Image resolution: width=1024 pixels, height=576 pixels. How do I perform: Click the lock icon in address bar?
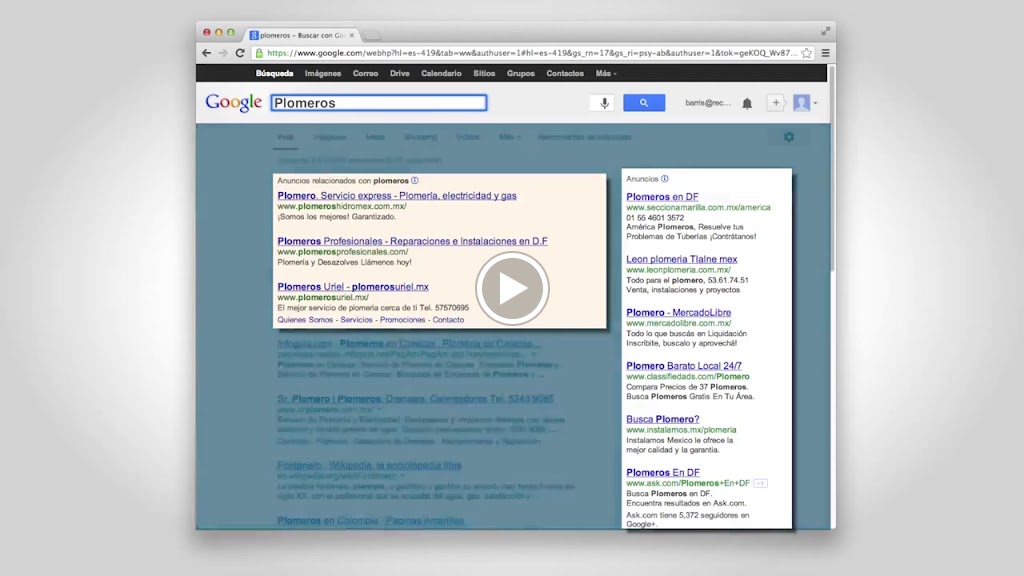[259, 53]
